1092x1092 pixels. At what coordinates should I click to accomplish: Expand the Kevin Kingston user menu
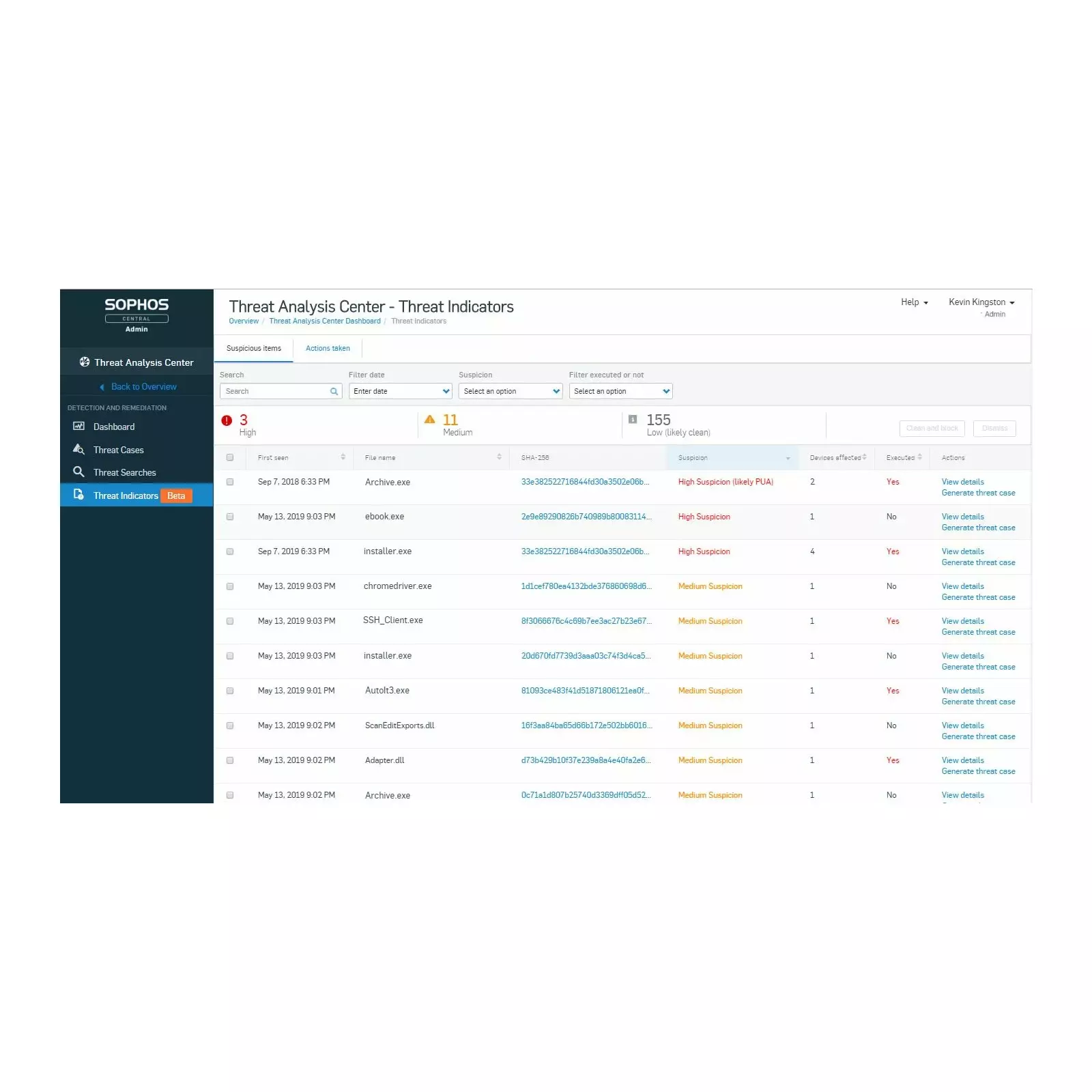981,302
